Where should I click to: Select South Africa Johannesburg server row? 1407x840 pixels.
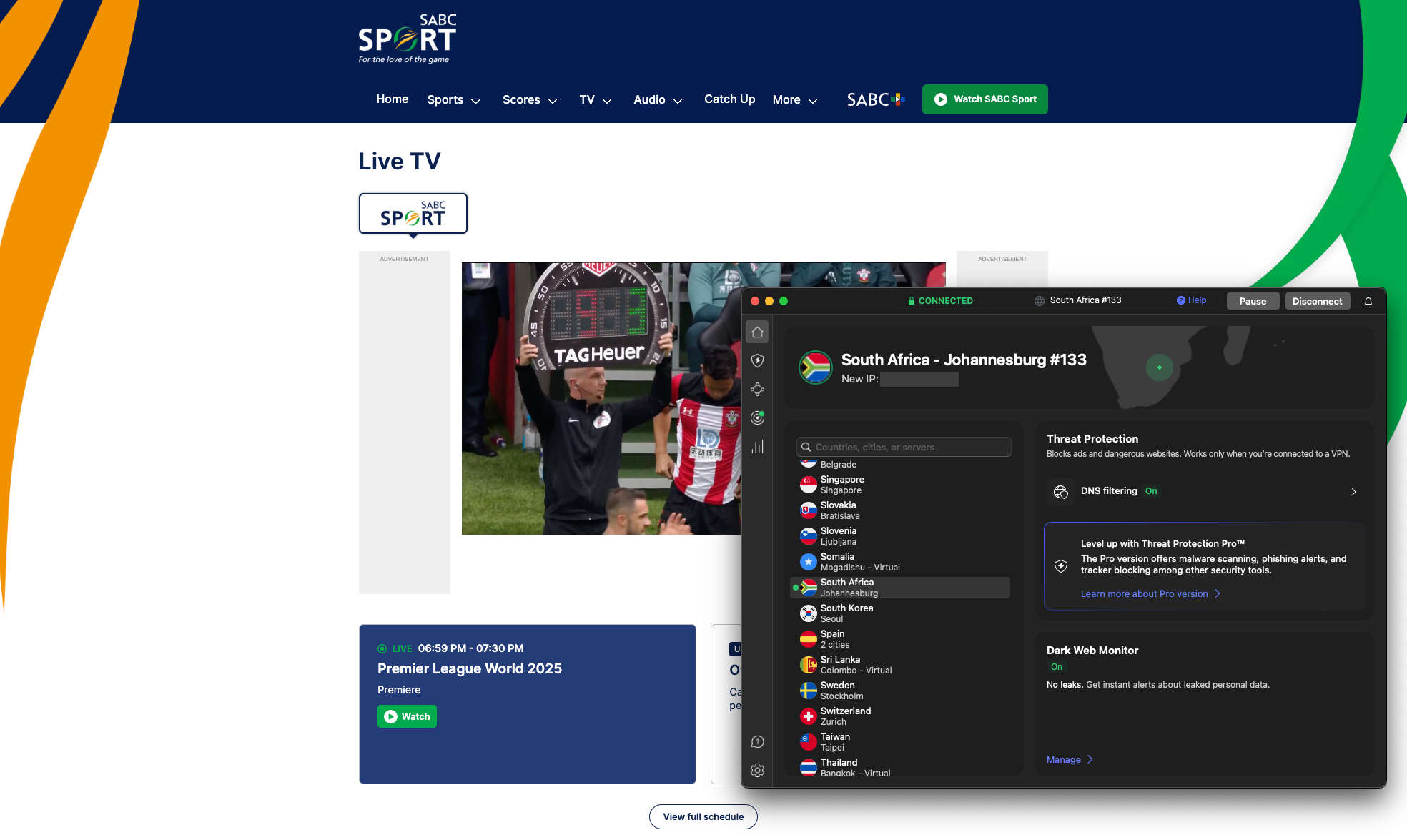[x=900, y=588]
